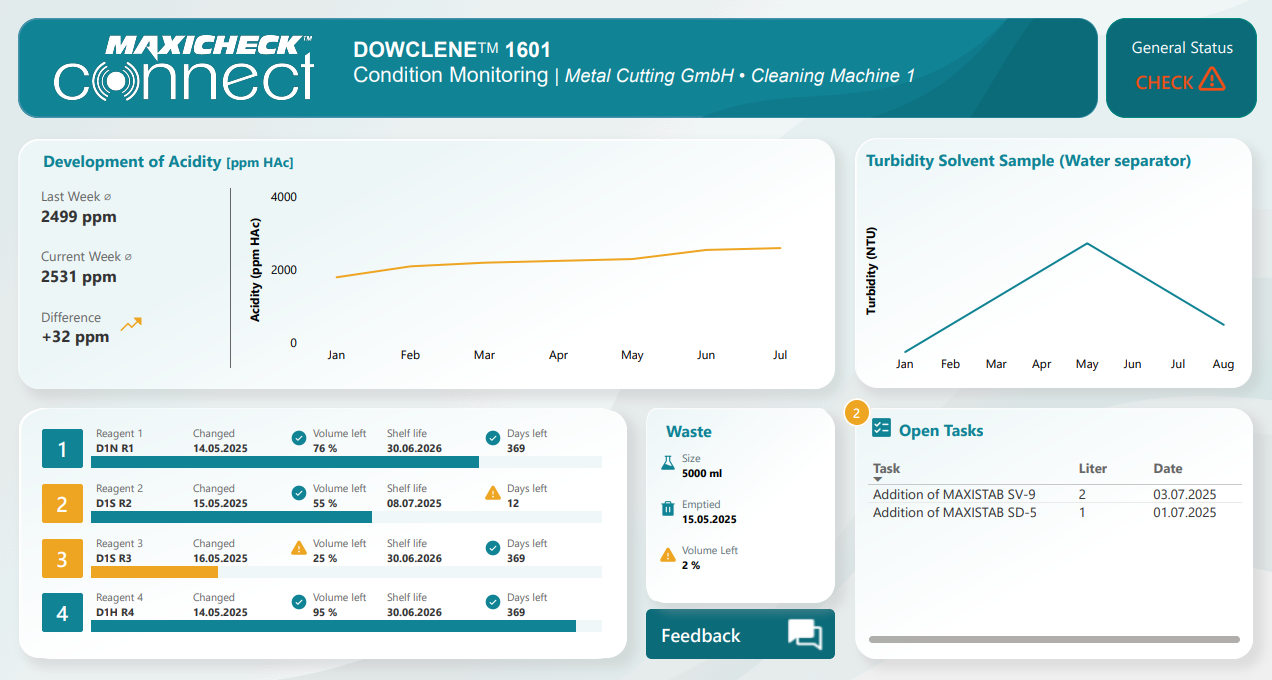Click the Waste volume left warning icon

pos(667,555)
